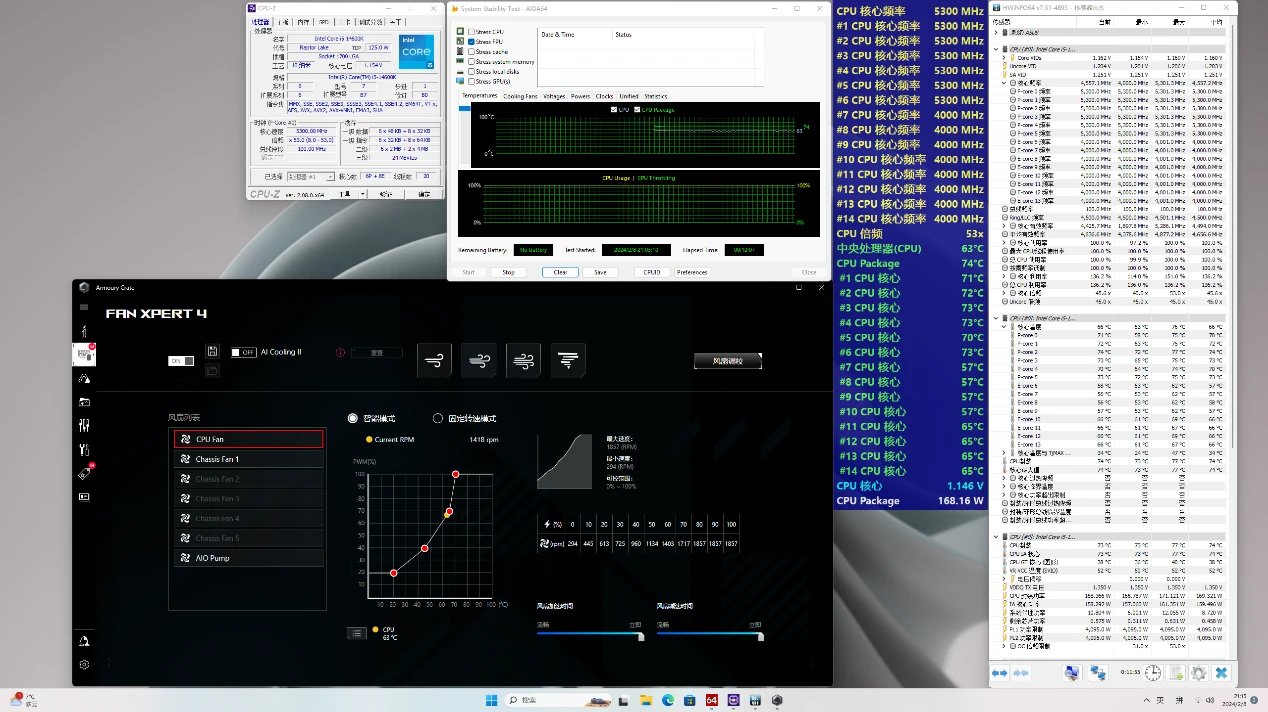Click the temperature source list icon
This screenshot has height=712, width=1268.
click(x=356, y=632)
